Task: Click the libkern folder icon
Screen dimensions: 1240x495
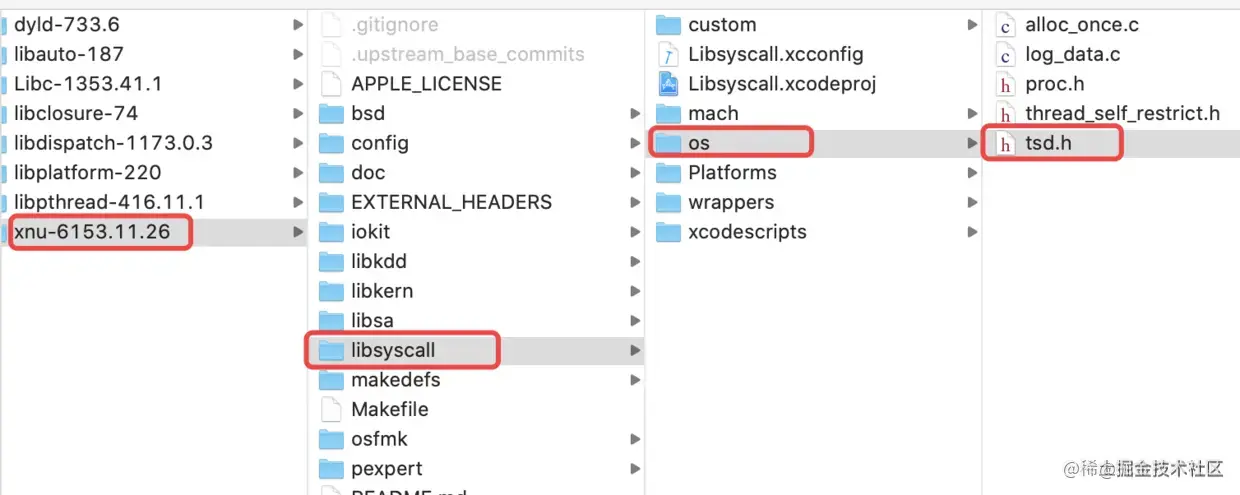Action: coord(331,291)
